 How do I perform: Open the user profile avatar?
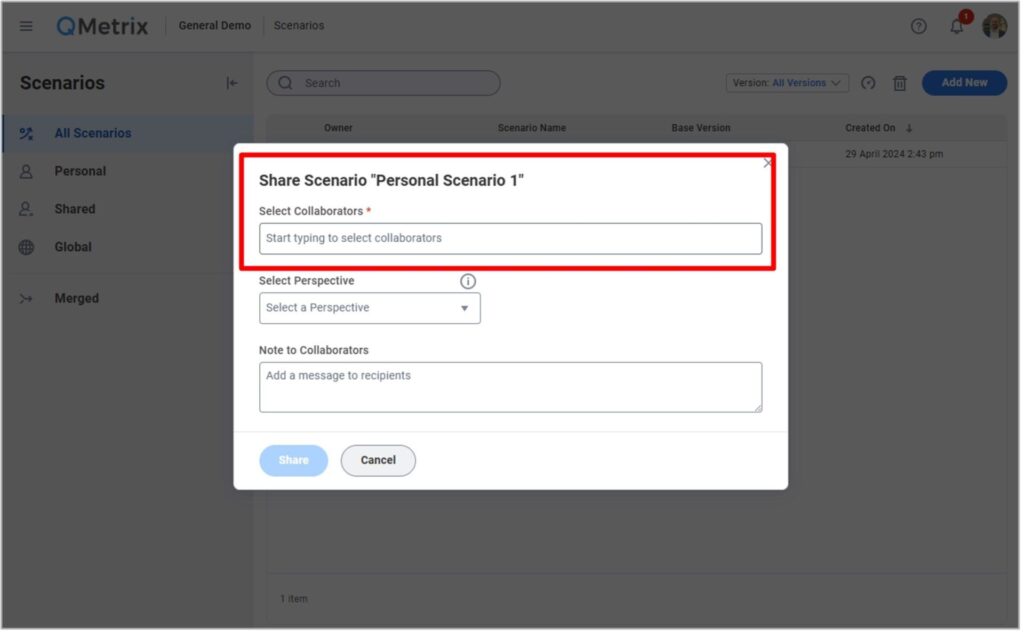coord(994,26)
